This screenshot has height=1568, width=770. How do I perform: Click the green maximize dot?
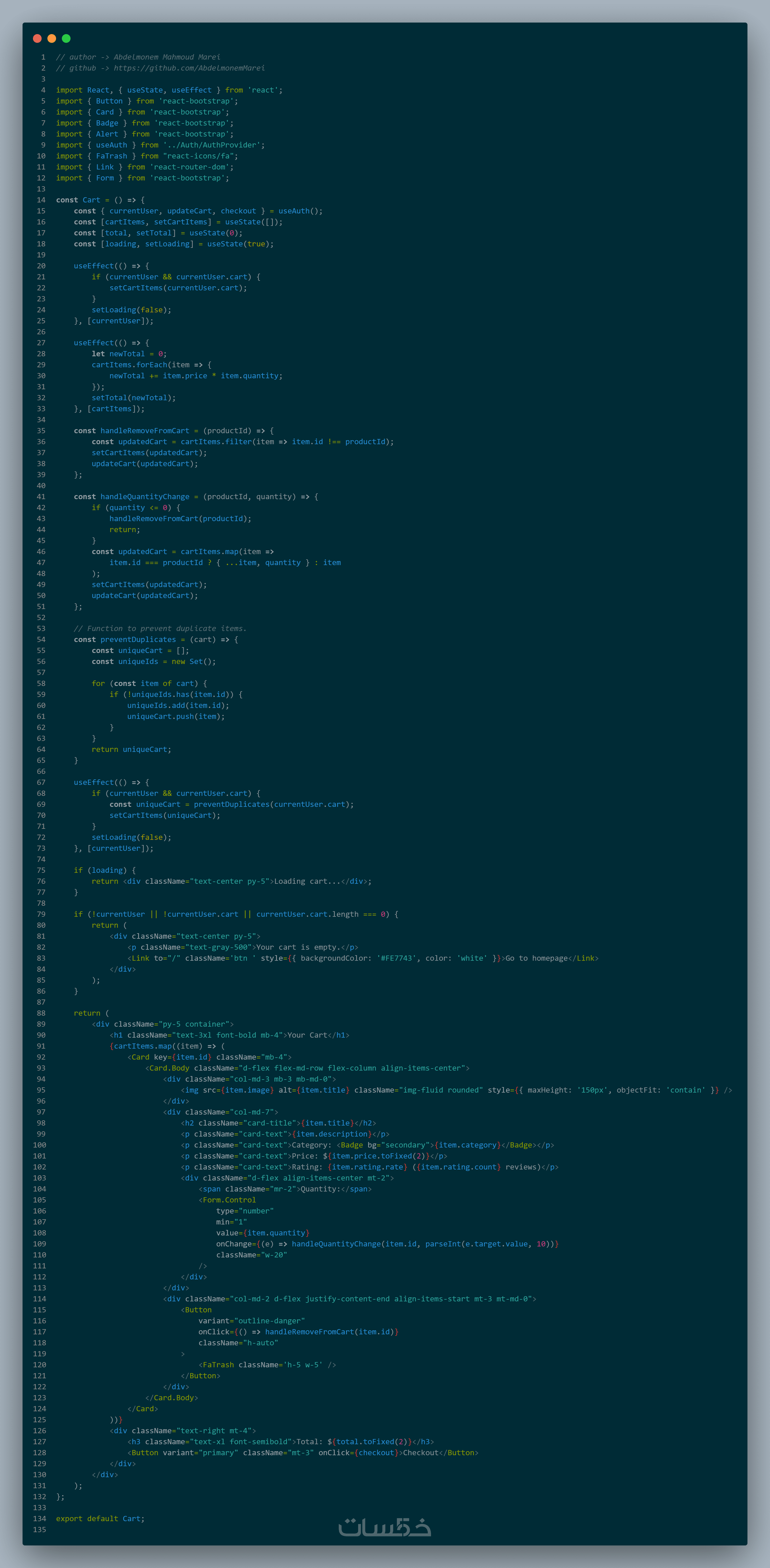click(66, 38)
